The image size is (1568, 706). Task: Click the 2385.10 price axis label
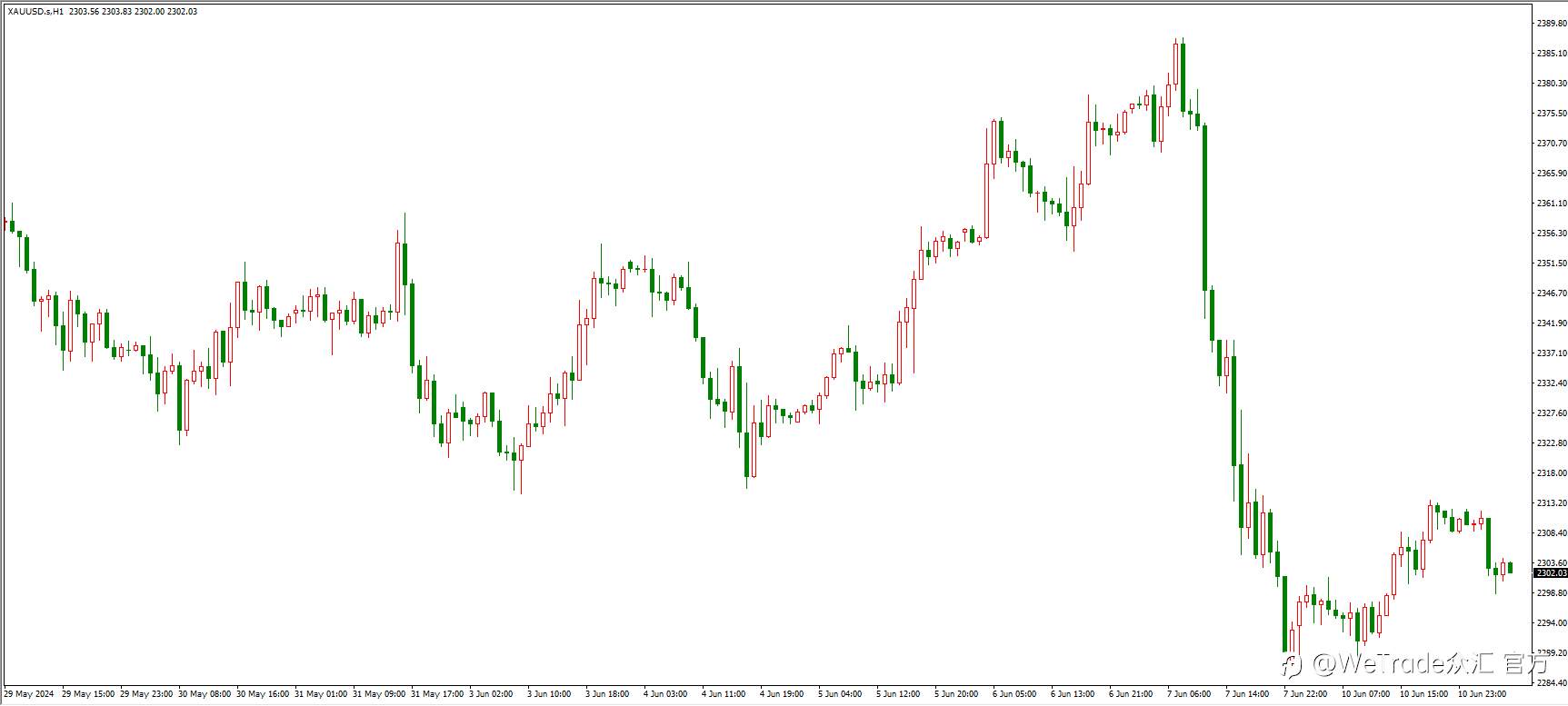click(1551, 53)
